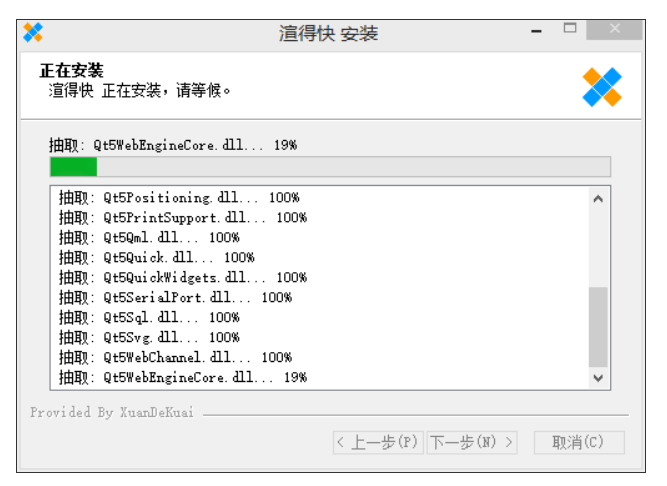Select the Qt5WebChannel.dll log entry
The image size is (667, 486).
pyautogui.click(x=175, y=358)
